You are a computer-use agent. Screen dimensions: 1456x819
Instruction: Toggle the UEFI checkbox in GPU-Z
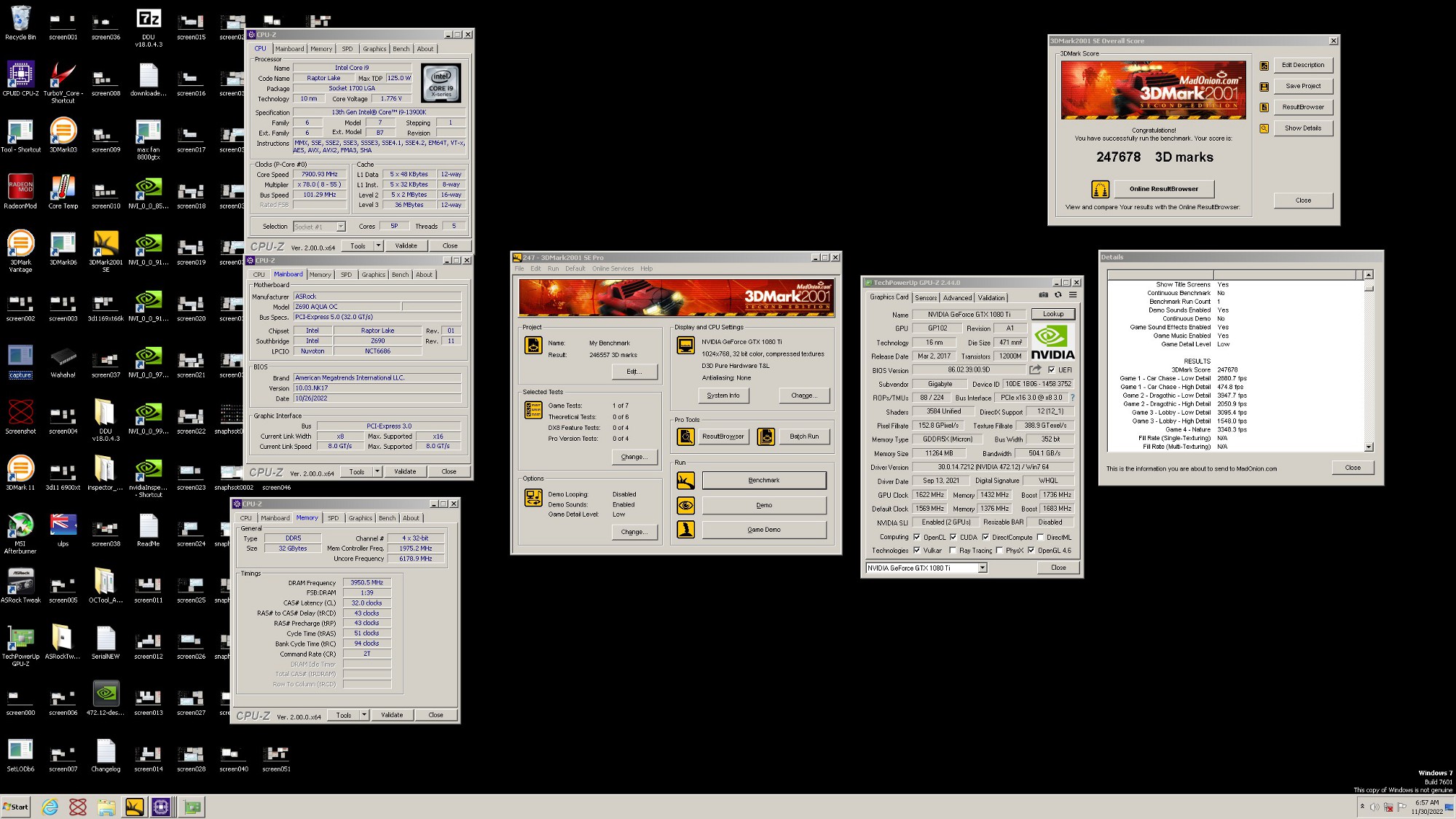click(x=1051, y=370)
